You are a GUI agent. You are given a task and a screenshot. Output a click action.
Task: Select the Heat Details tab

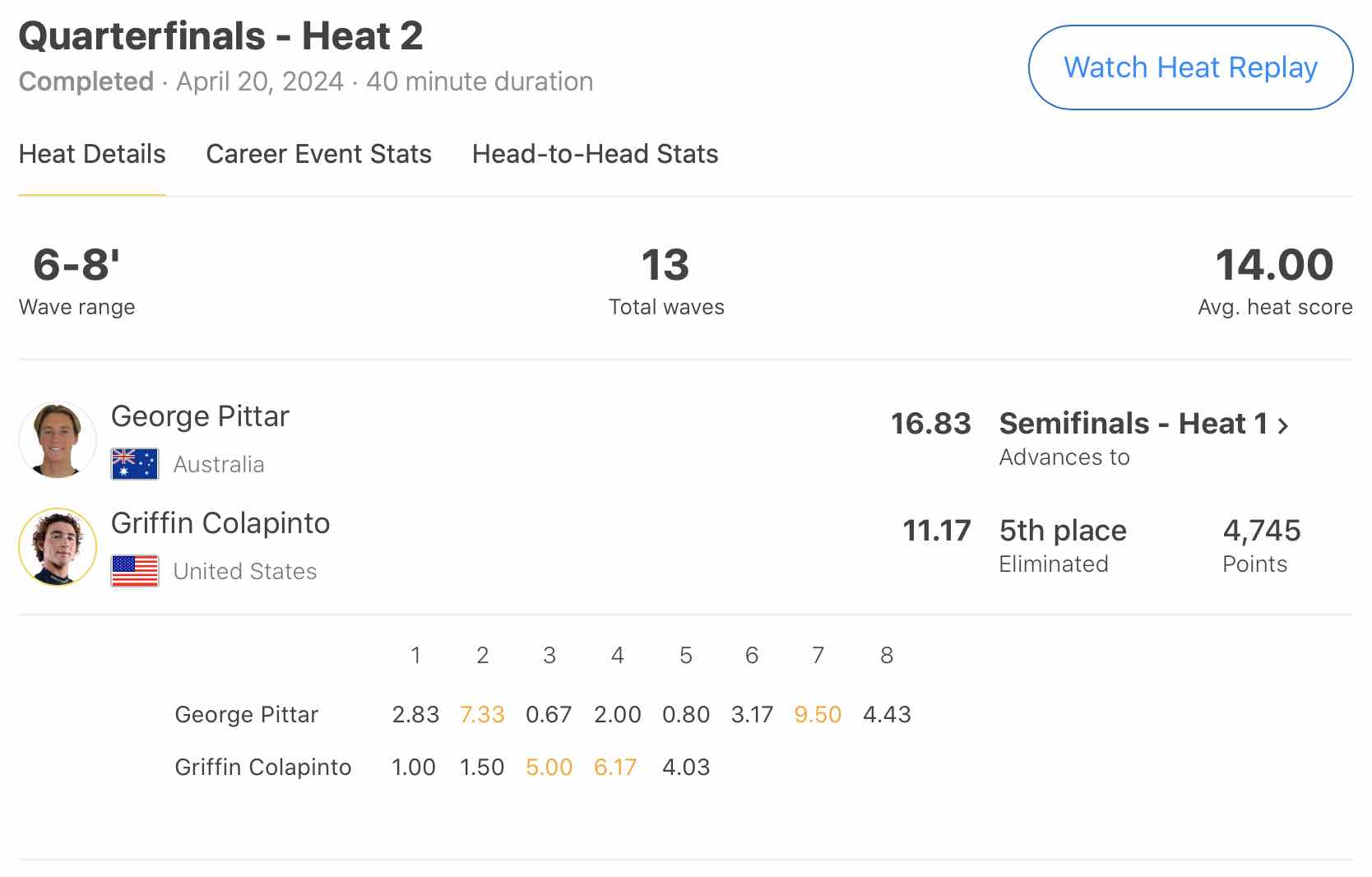point(92,154)
